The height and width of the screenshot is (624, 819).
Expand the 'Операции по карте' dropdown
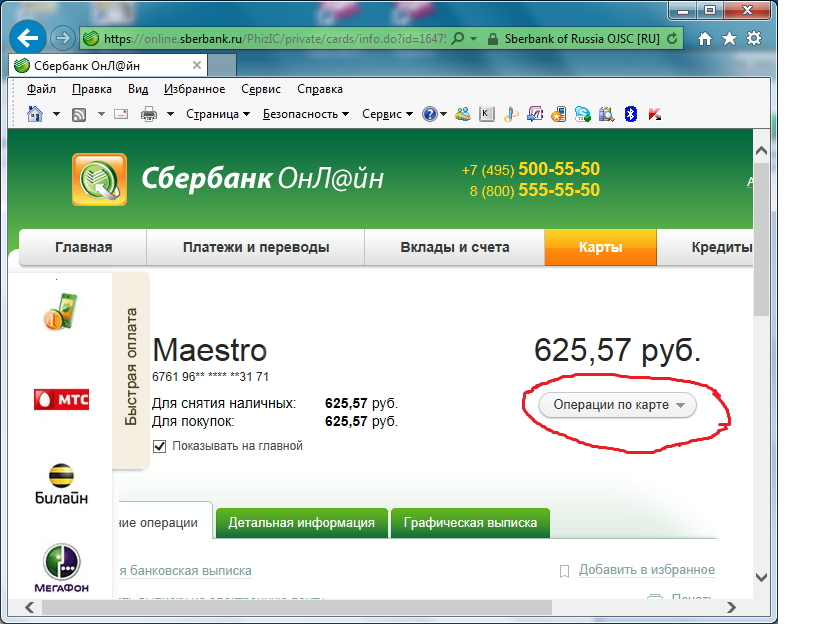(x=617, y=405)
